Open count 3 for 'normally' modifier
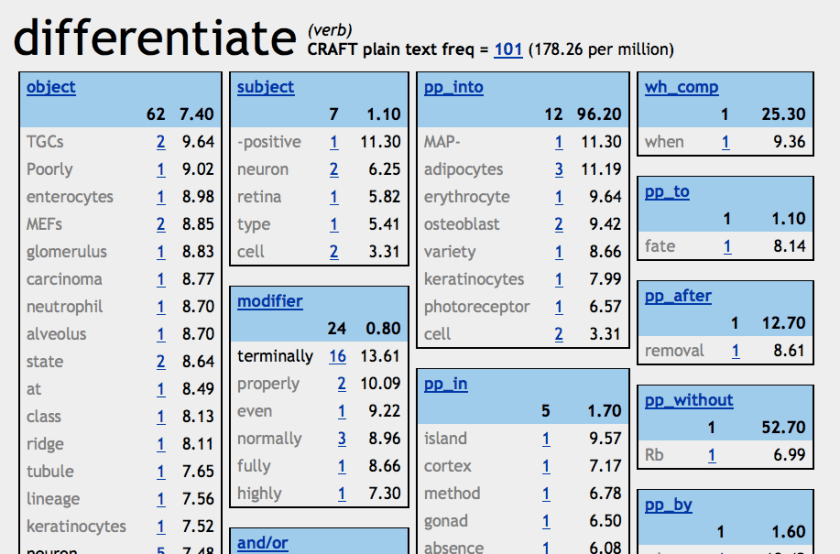 [341, 438]
